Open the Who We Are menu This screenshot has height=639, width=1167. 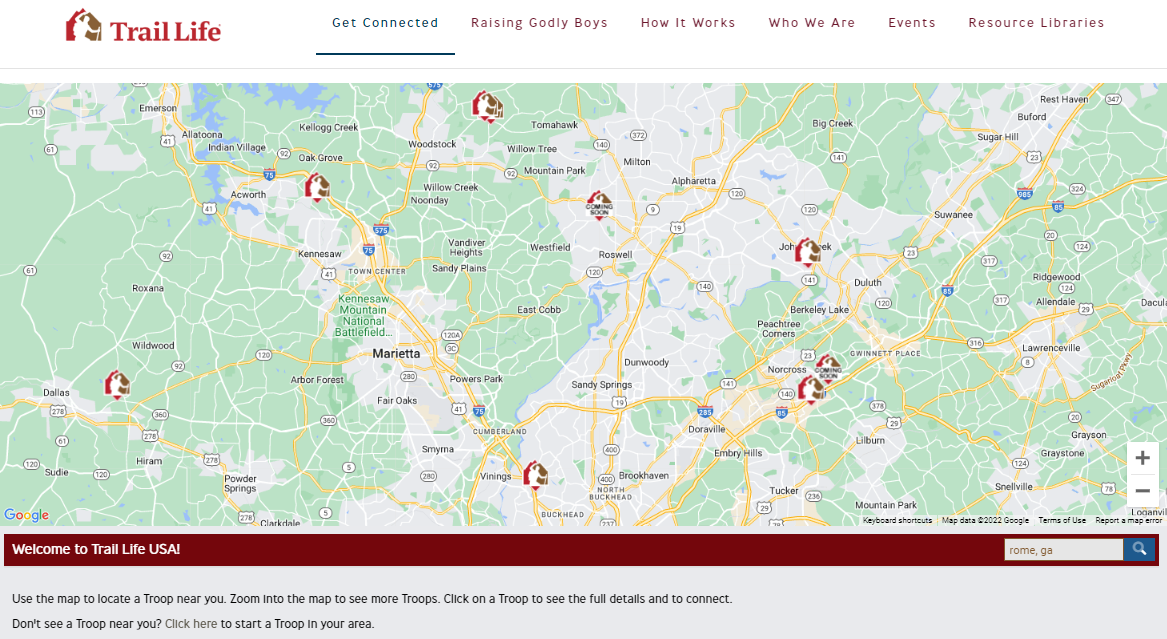click(812, 23)
